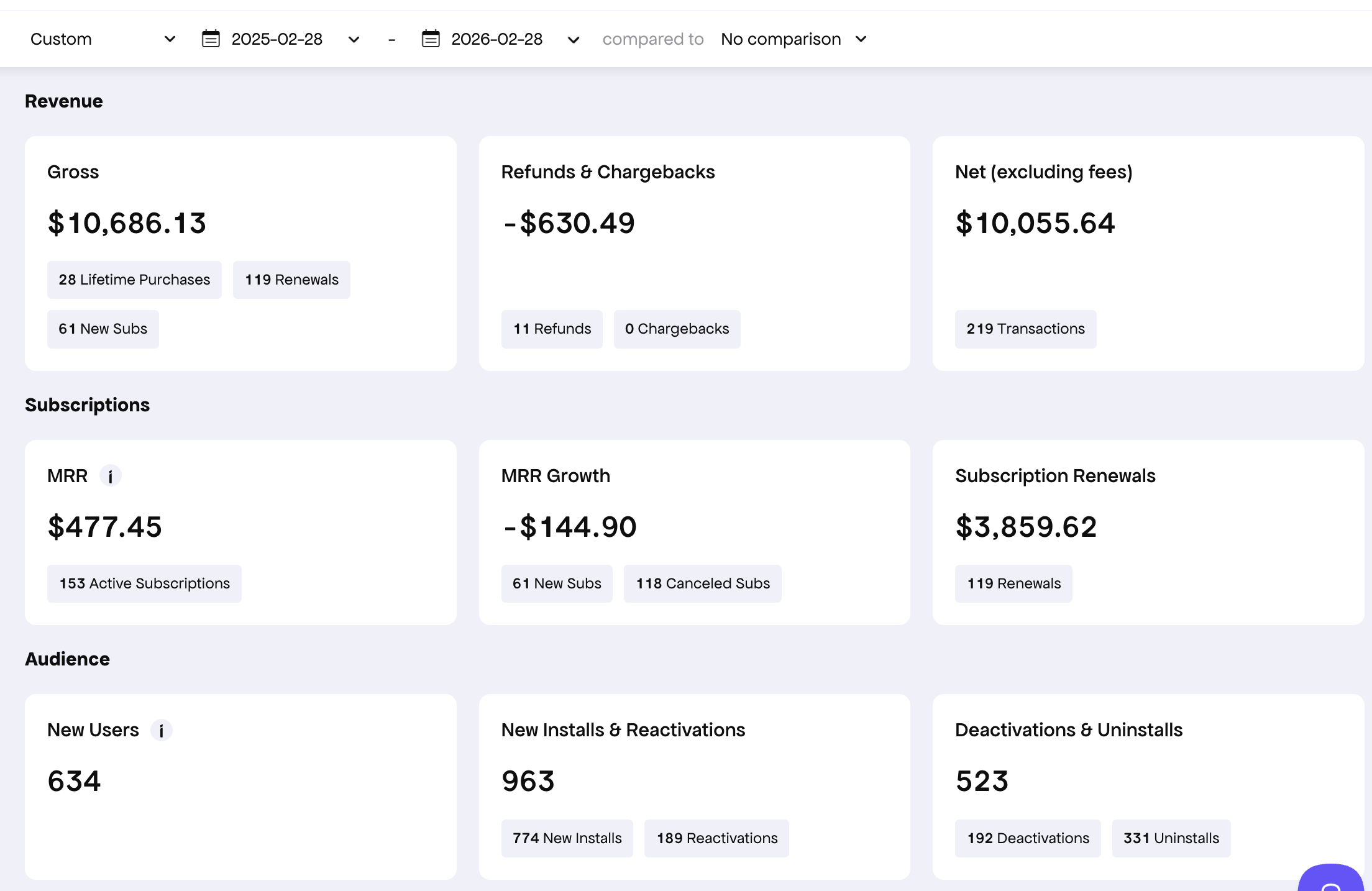Click the 28 Lifetime Purchases badge
This screenshot has height=891, width=1372.
(x=134, y=280)
